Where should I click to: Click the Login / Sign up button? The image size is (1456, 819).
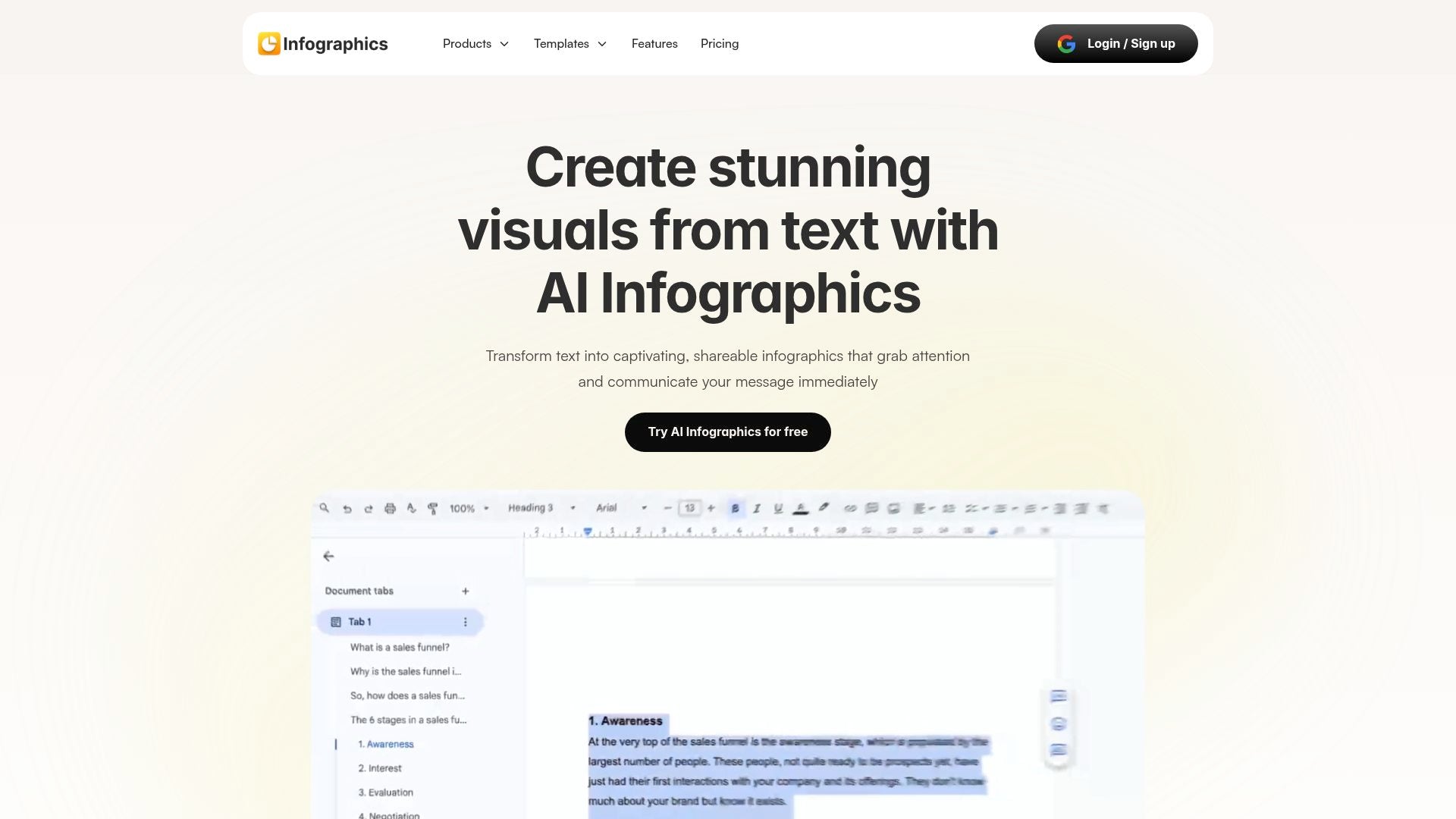pos(1116,43)
